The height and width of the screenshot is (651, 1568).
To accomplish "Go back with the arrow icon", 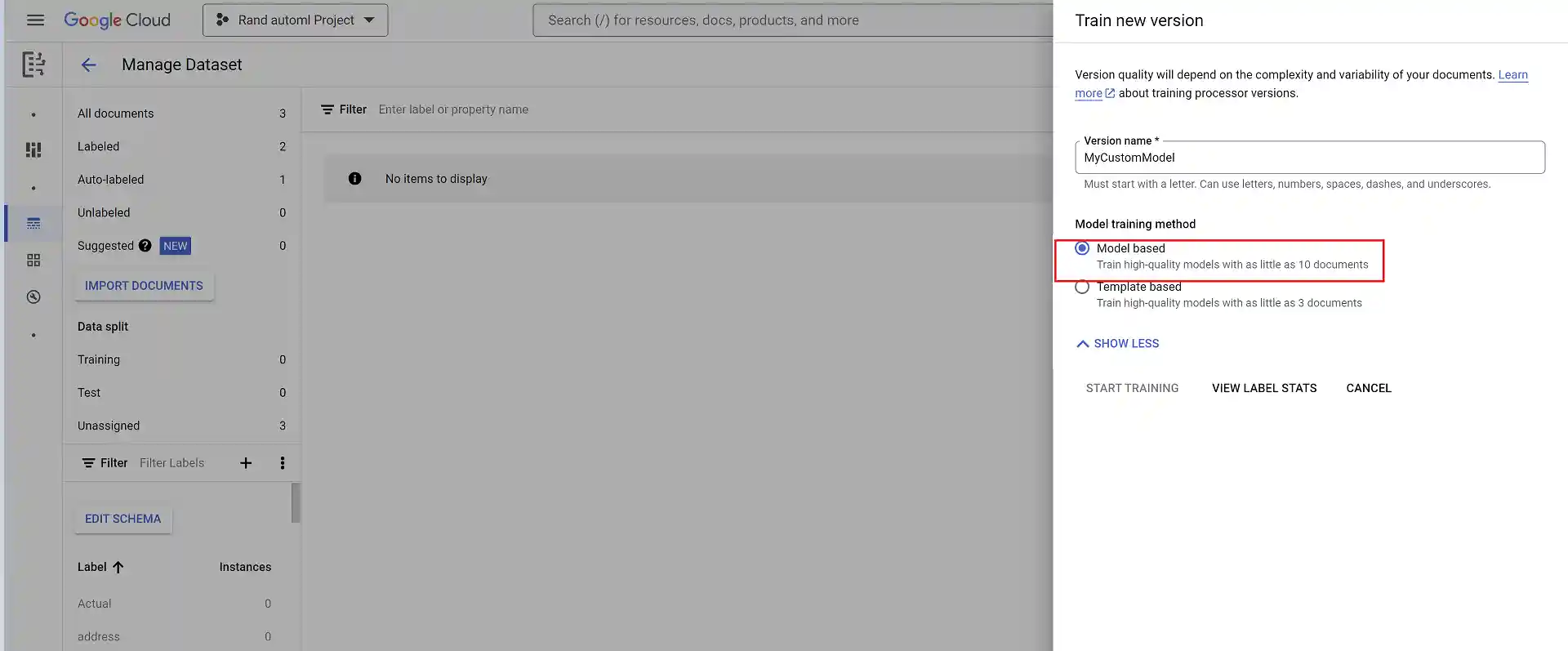I will point(88,65).
